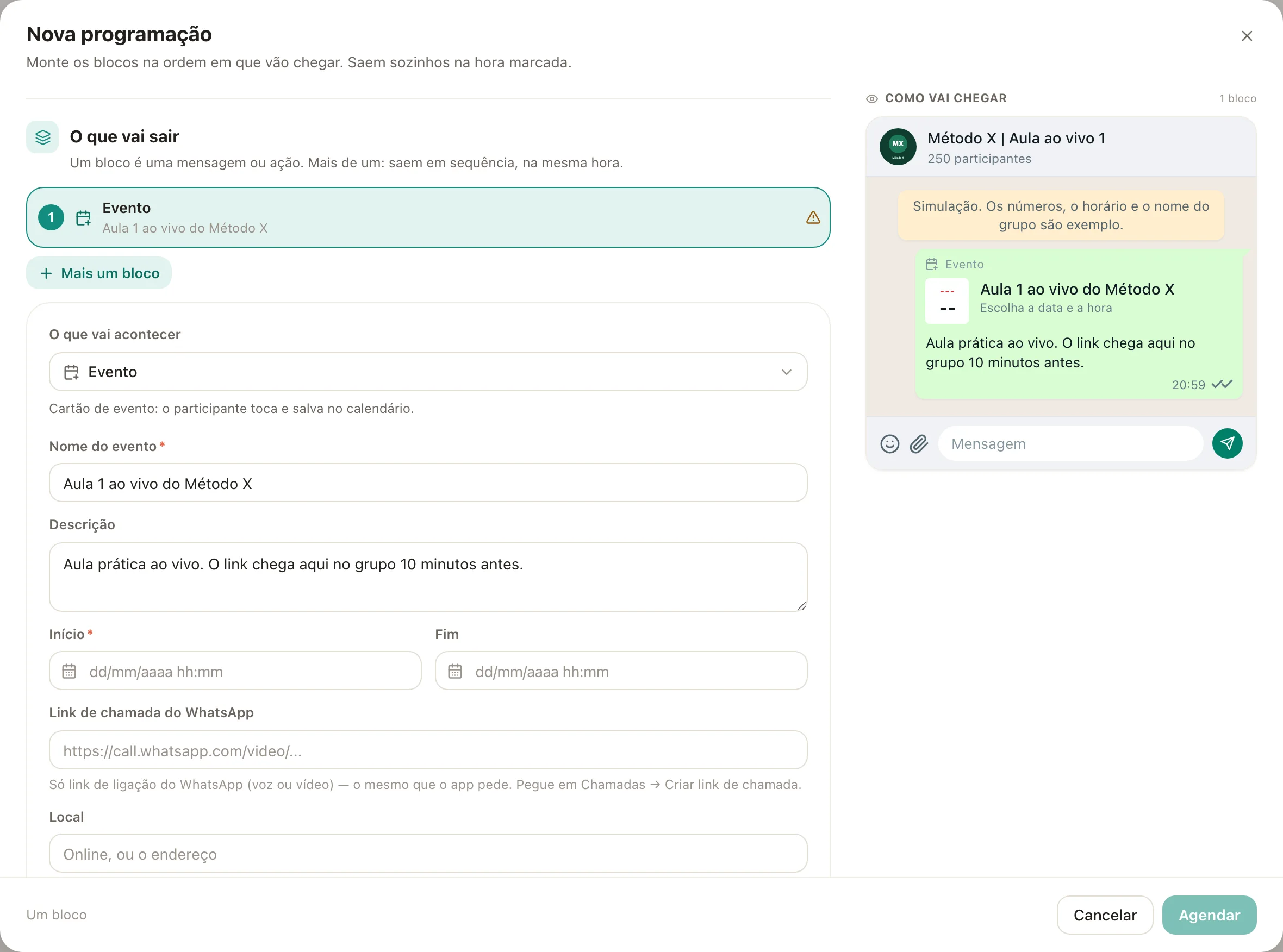The image size is (1283, 952).
Task: Click the plus icon in Mais um bloco
Action: coord(46,273)
